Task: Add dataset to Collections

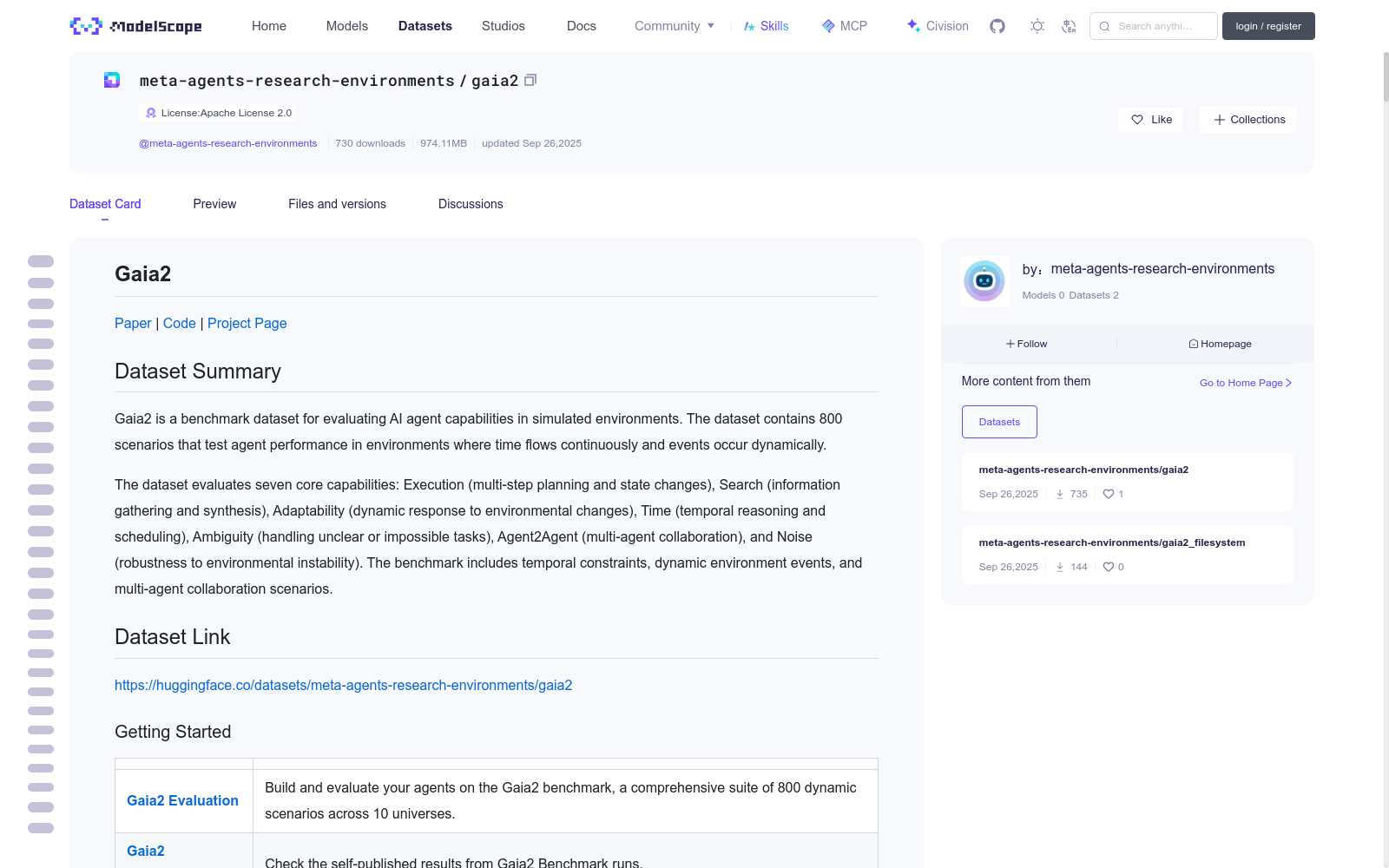Action: click(x=1248, y=120)
